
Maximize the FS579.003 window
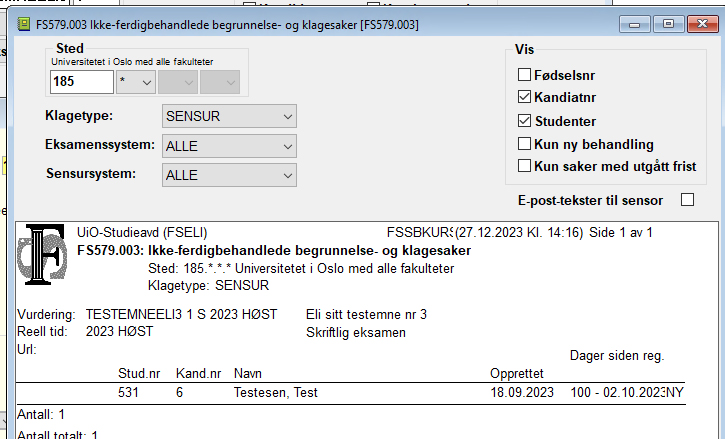669,24
